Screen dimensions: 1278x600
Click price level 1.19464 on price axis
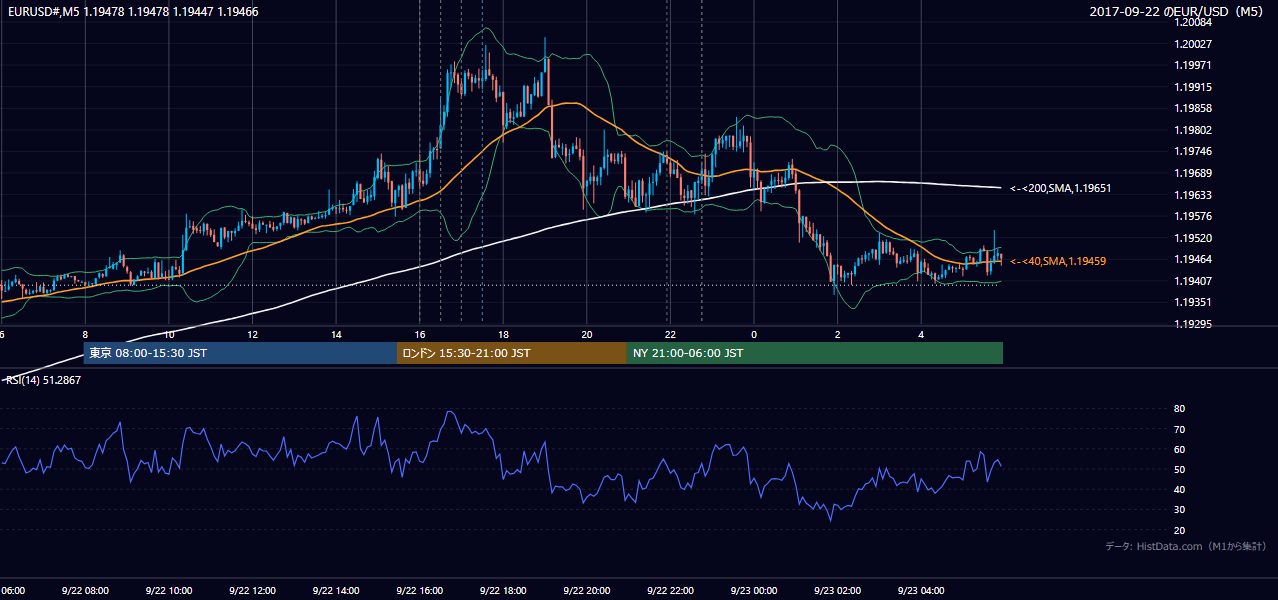point(1194,259)
